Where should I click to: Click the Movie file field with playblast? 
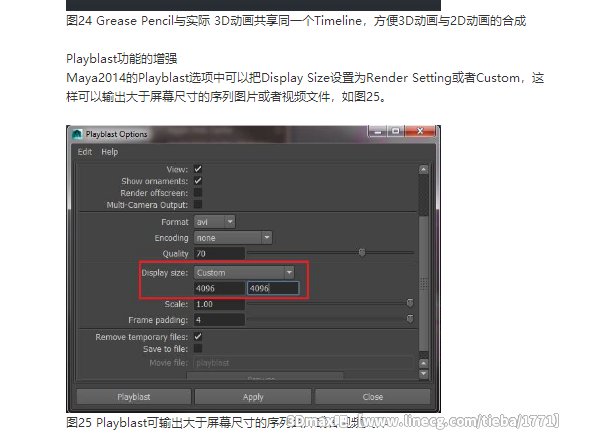pyautogui.click(x=304, y=363)
